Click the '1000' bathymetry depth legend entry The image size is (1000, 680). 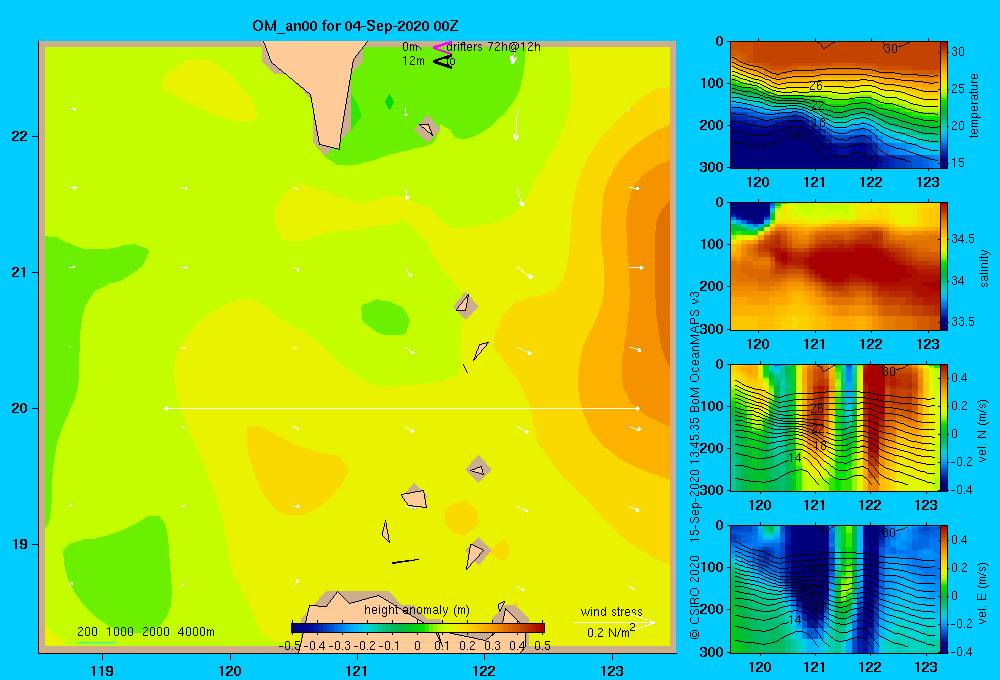[x=120, y=632]
